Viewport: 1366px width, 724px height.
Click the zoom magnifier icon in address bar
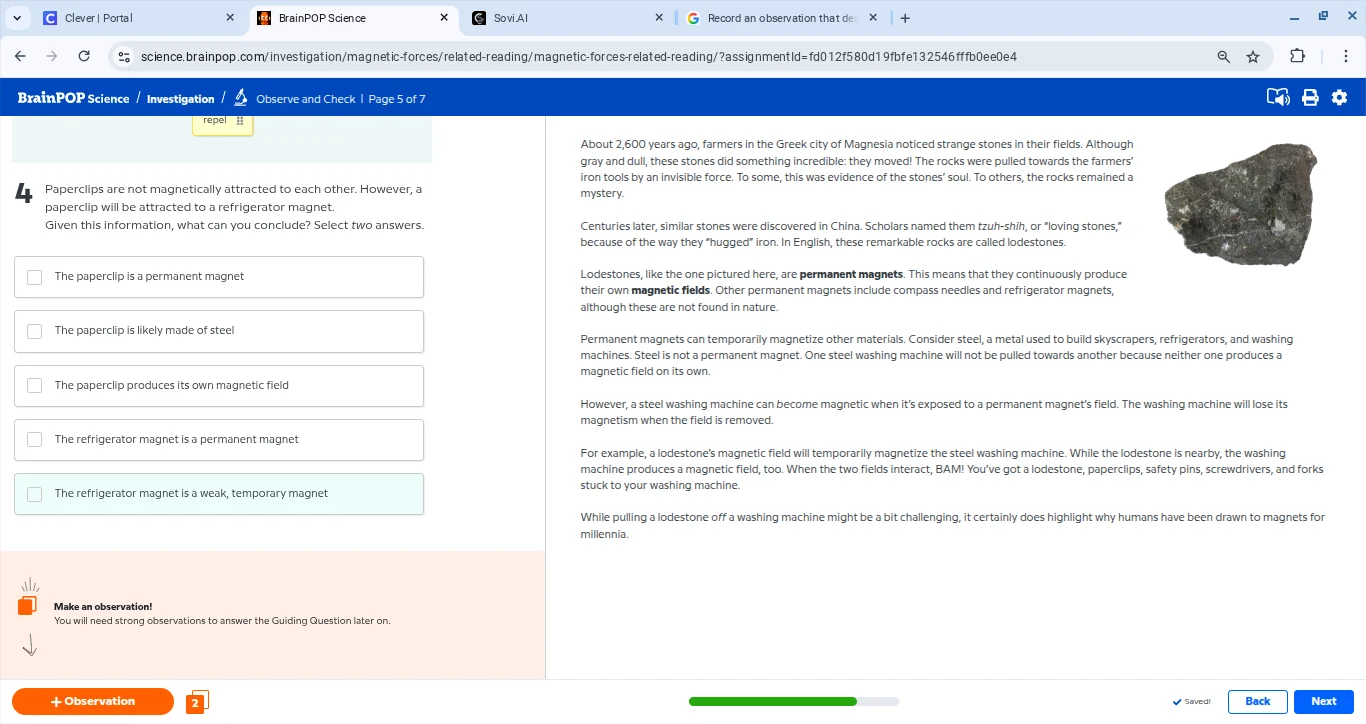(x=1223, y=57)
